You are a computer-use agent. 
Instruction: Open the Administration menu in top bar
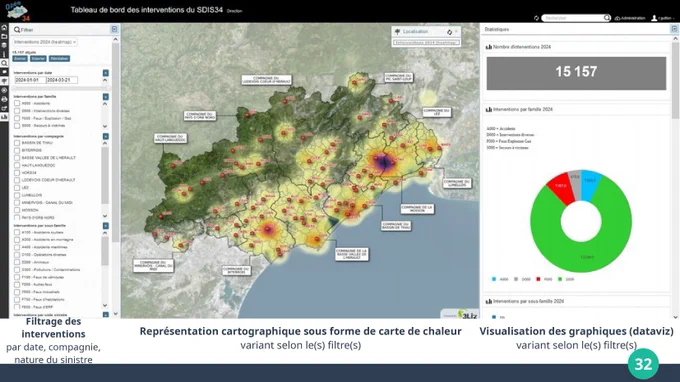click(x=630, y=18)
